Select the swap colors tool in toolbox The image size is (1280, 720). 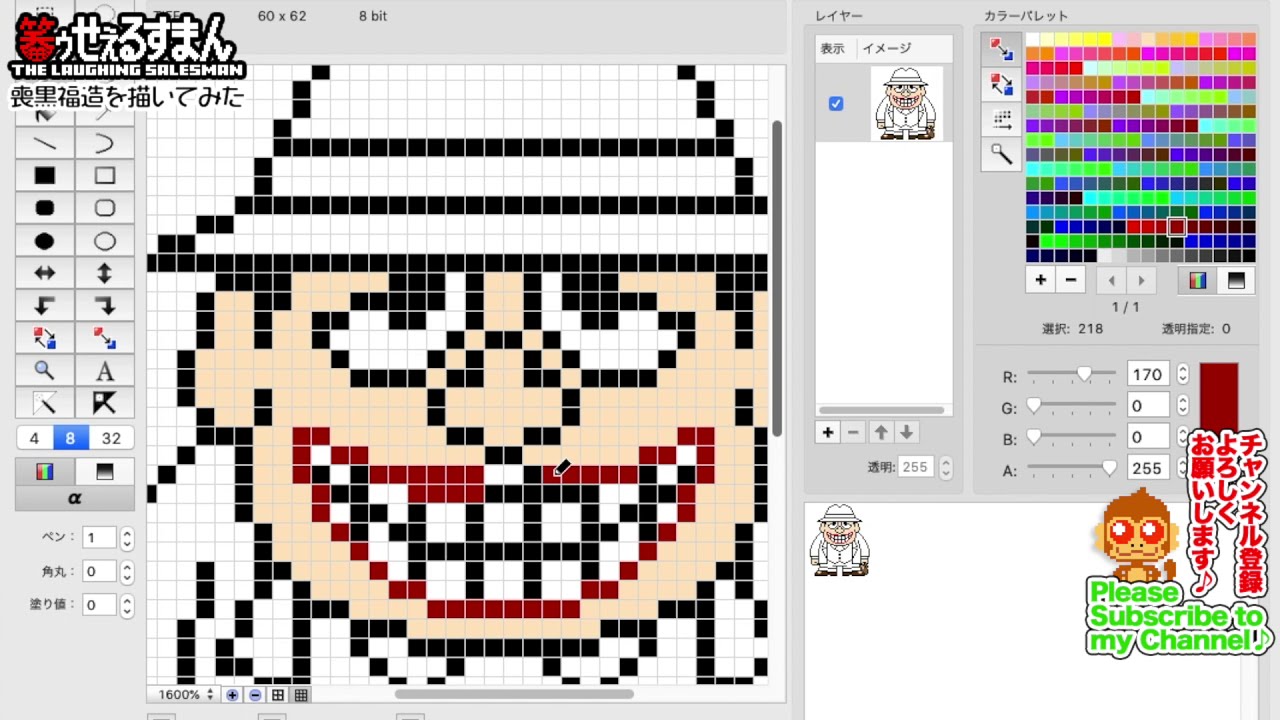point(45,338)
